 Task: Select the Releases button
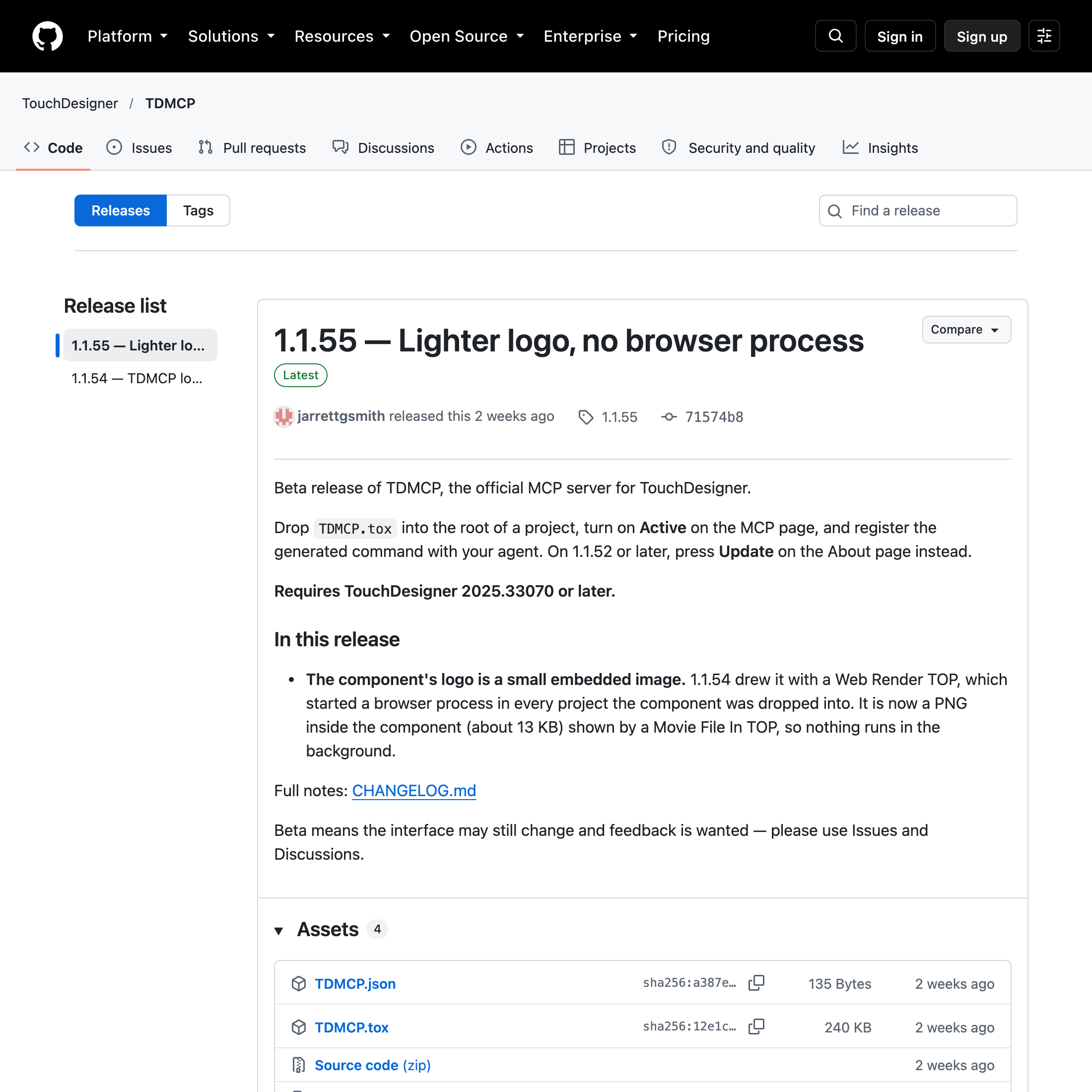[x=121, y=210]
